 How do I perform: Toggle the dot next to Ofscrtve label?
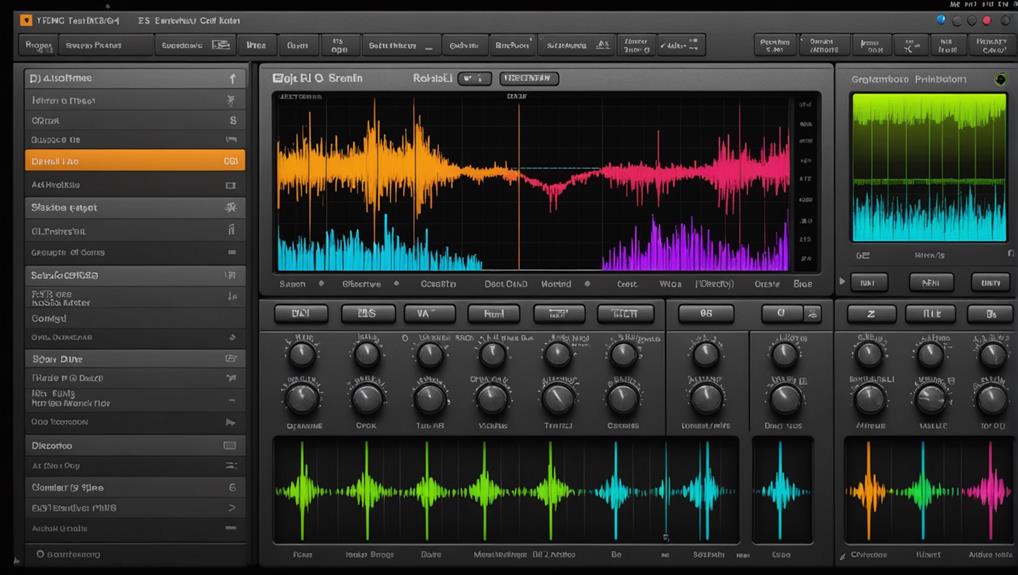396,284
